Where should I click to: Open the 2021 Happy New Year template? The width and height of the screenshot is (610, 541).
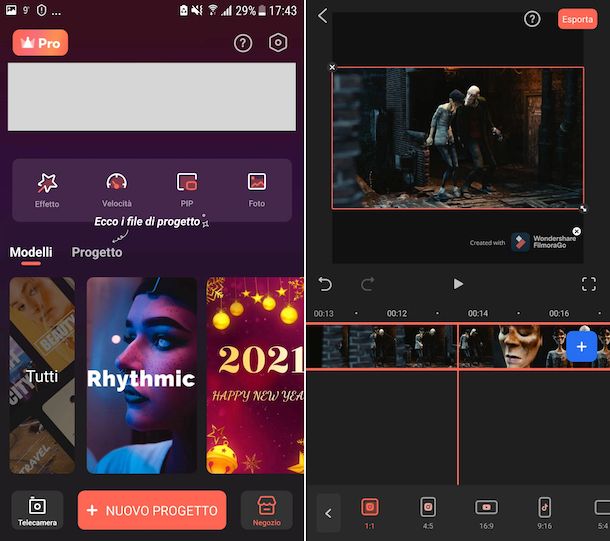tap(255, 375)
